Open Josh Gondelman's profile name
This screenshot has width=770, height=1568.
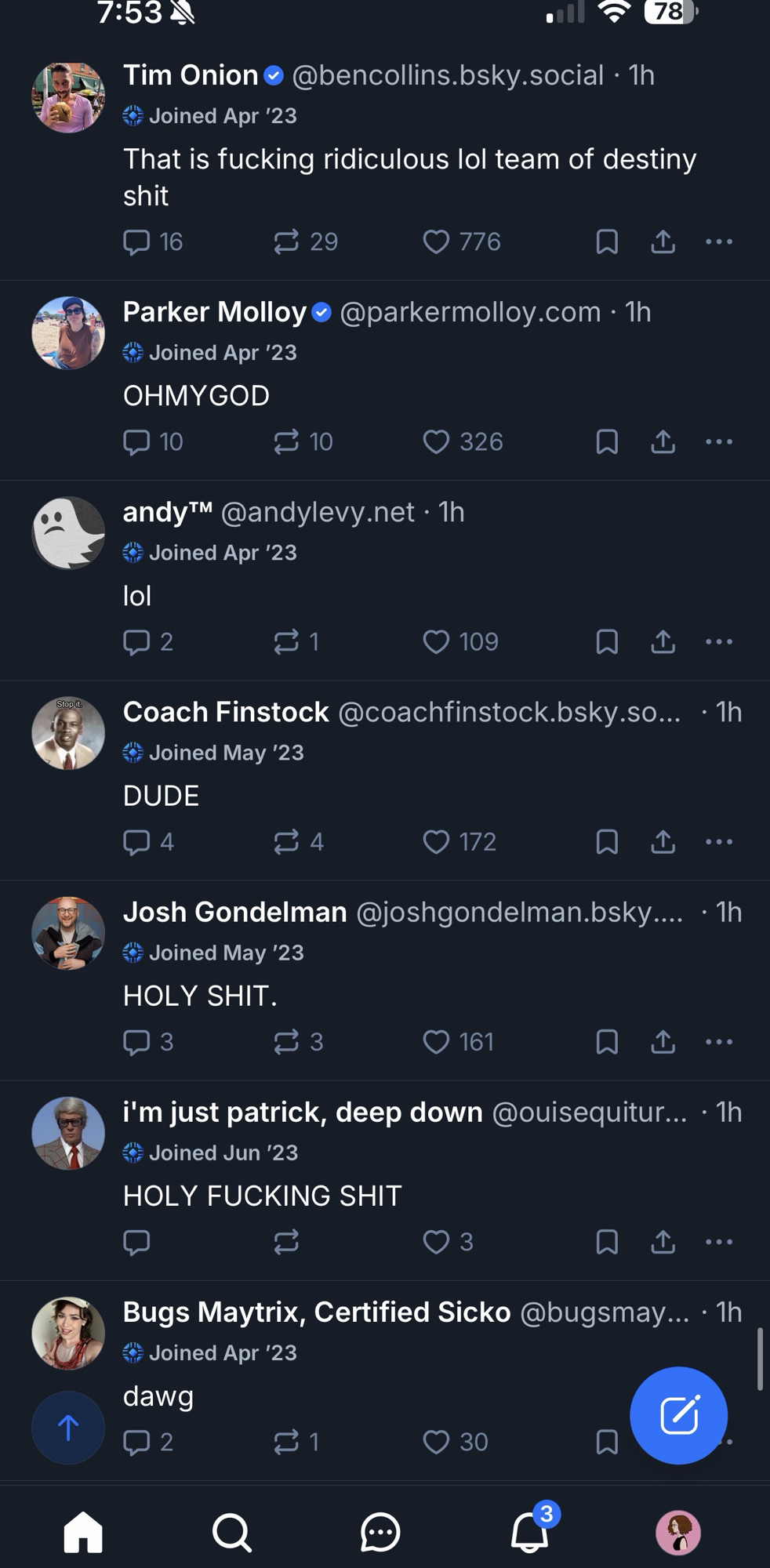pyautogui.click(x=234, y=912)
